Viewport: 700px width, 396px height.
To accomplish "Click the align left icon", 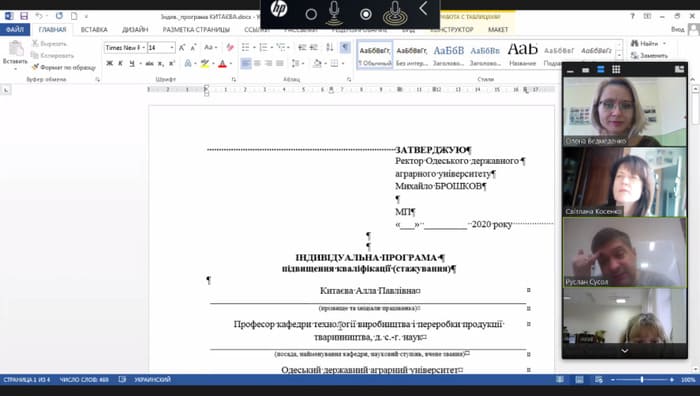I will [x=246, y=64].
